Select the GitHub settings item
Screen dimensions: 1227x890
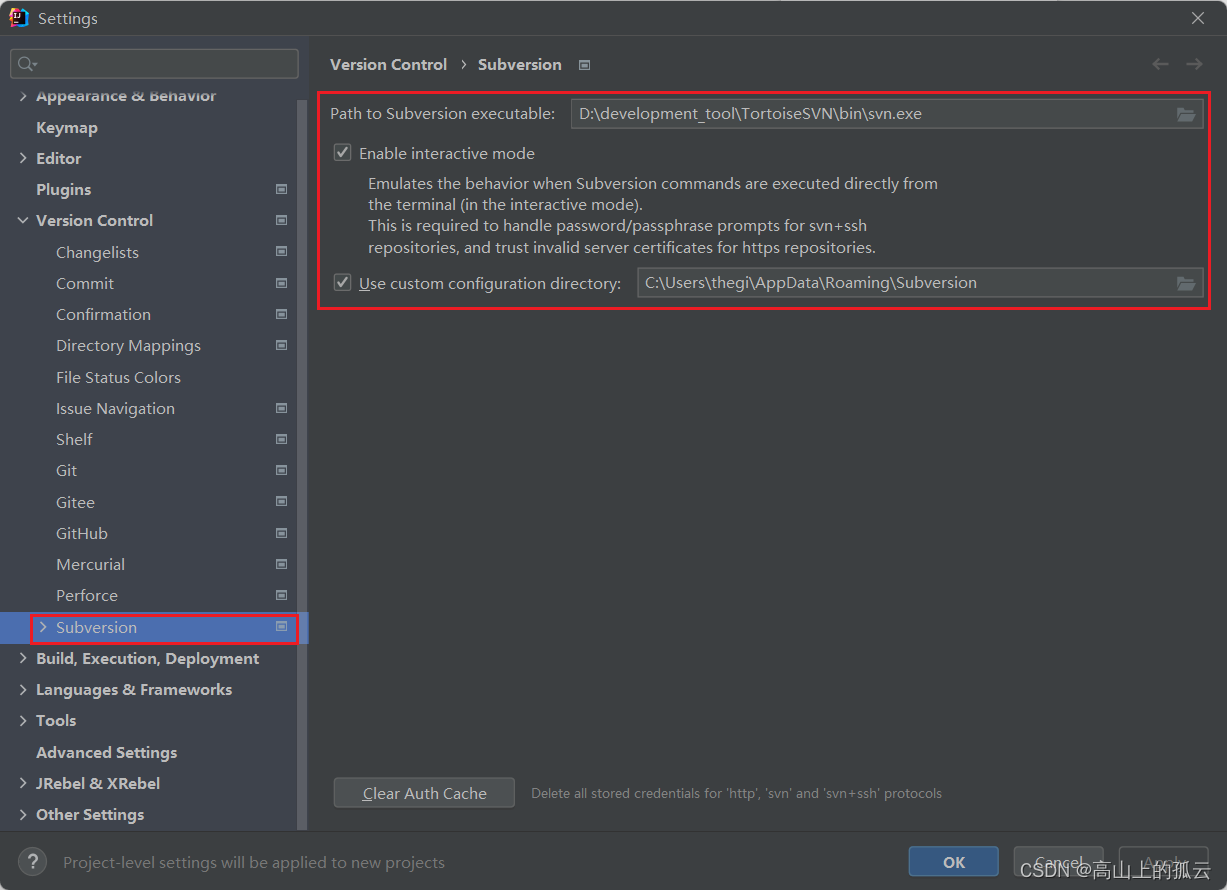[x=82, y=533]
